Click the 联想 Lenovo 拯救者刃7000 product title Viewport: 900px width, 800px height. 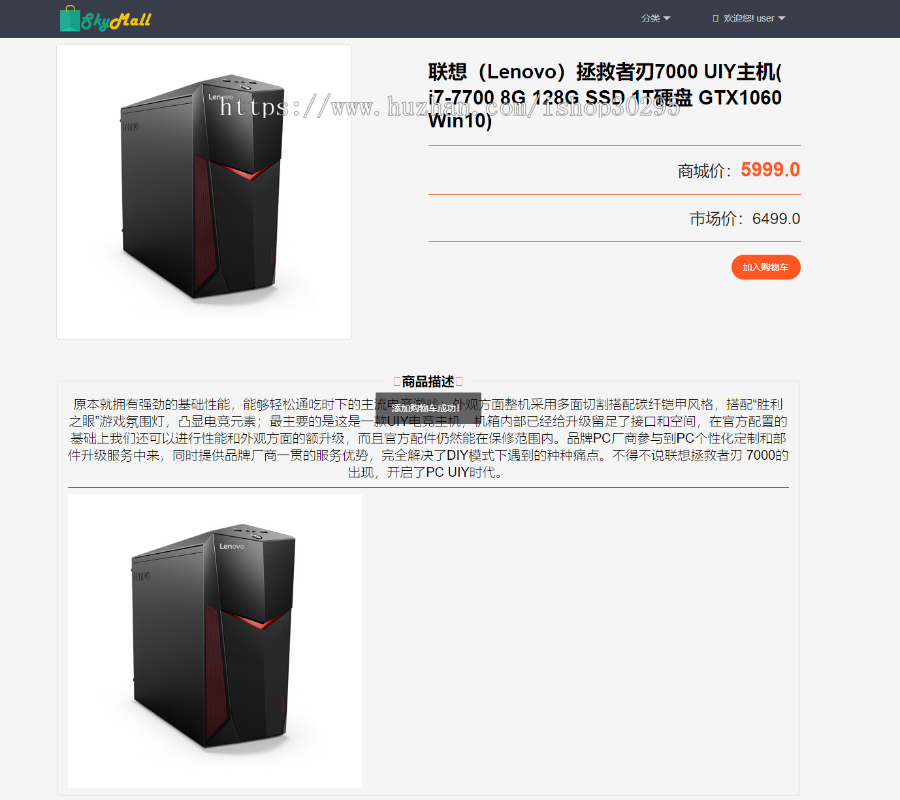[x=605, y=96]
